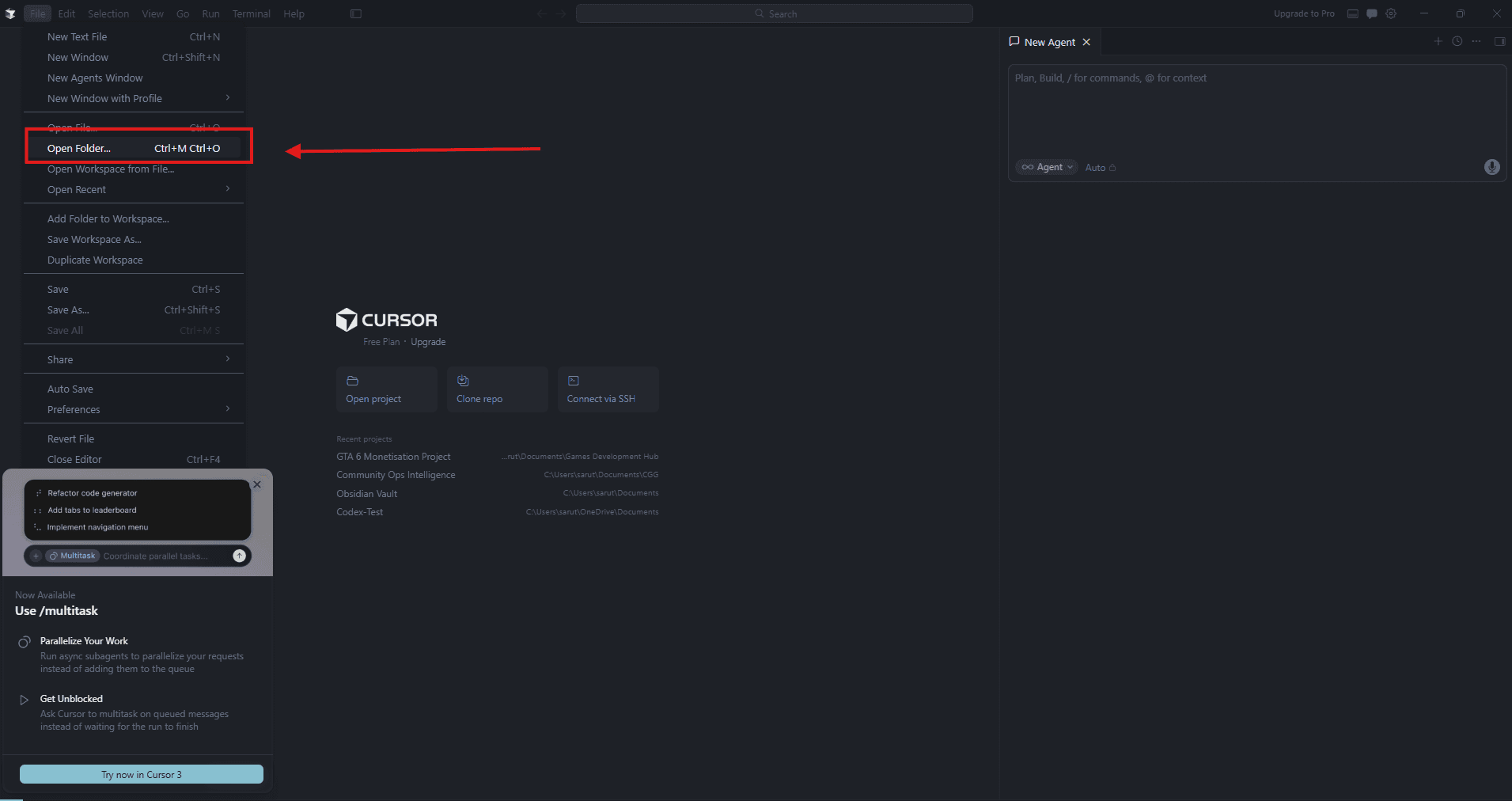The width and height of the screenshot is (1512, 801).
Task: Expand New Window with Profile submenu
Action: point(134,98)
